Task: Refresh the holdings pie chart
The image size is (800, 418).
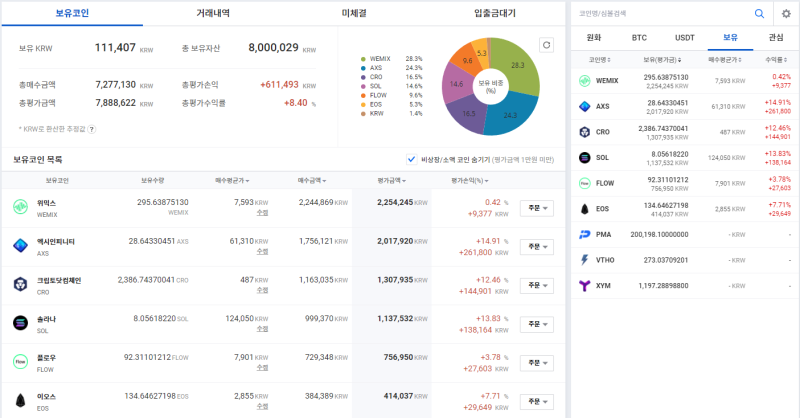Action: [x=546, y=45]
